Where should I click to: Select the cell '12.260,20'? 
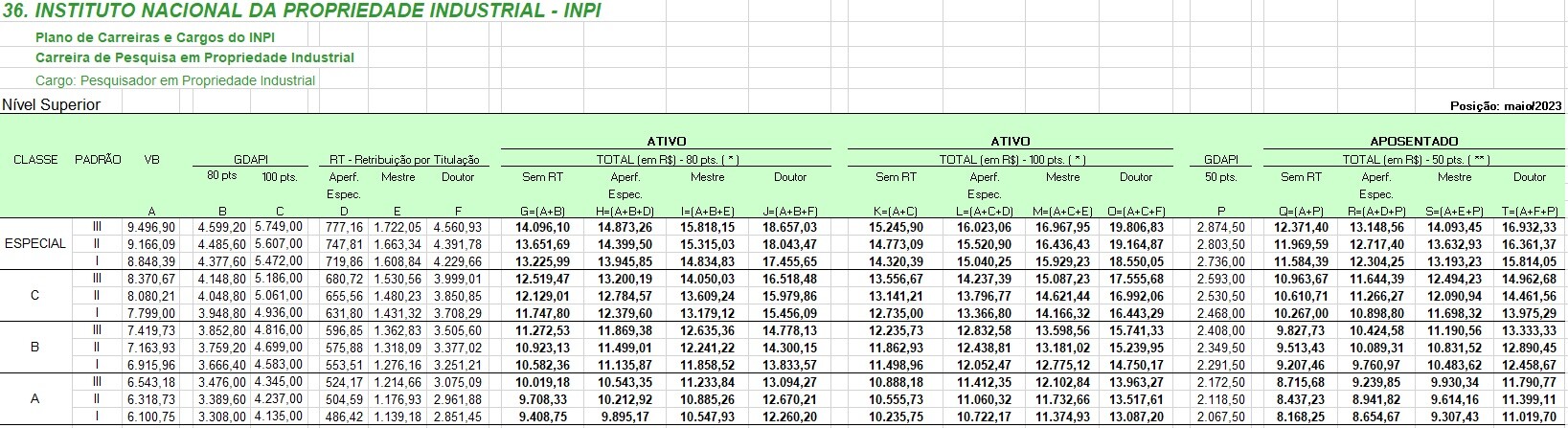coord(789,417)
